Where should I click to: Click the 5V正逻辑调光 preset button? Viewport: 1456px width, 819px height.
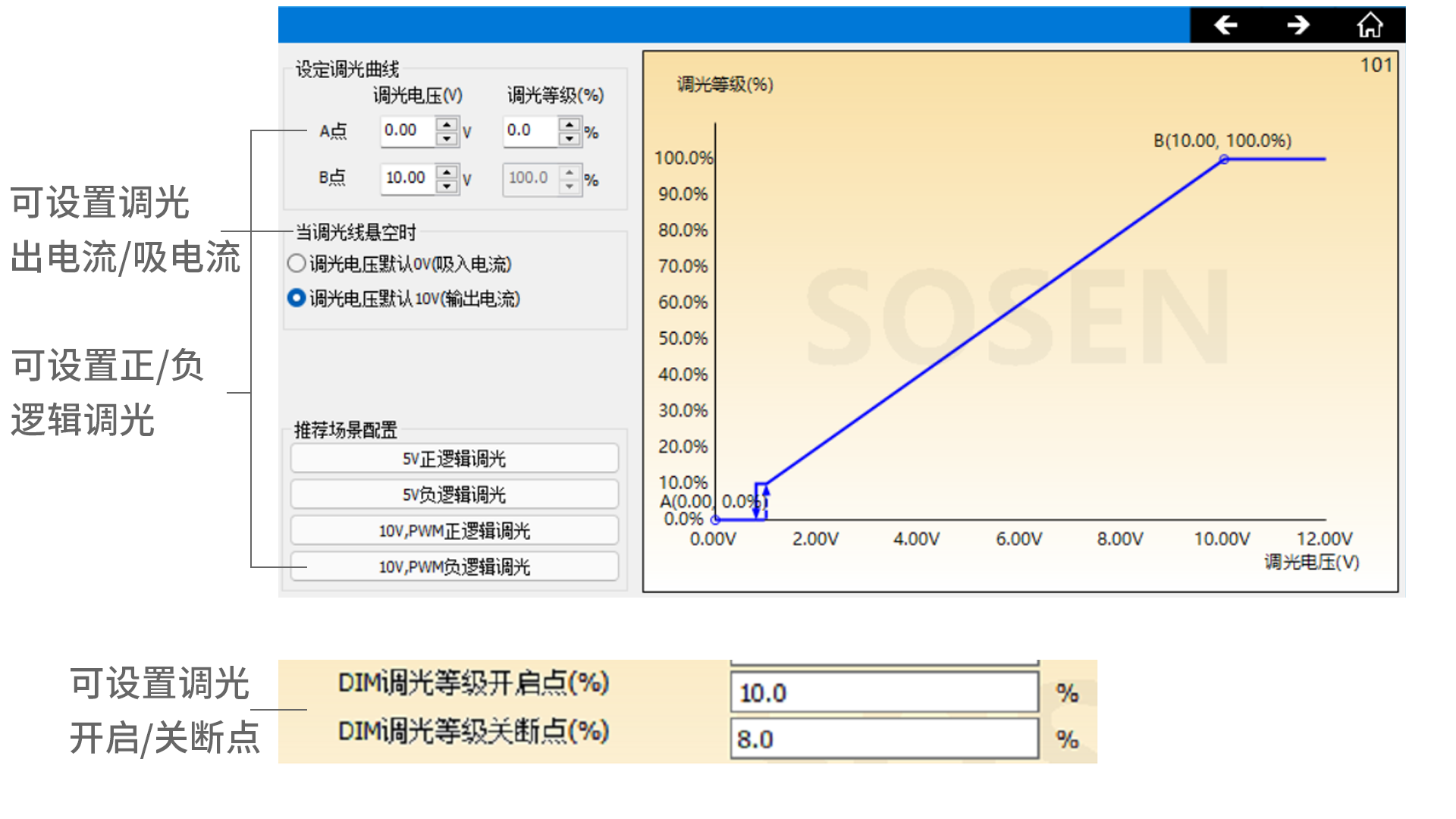coord(453,457)
